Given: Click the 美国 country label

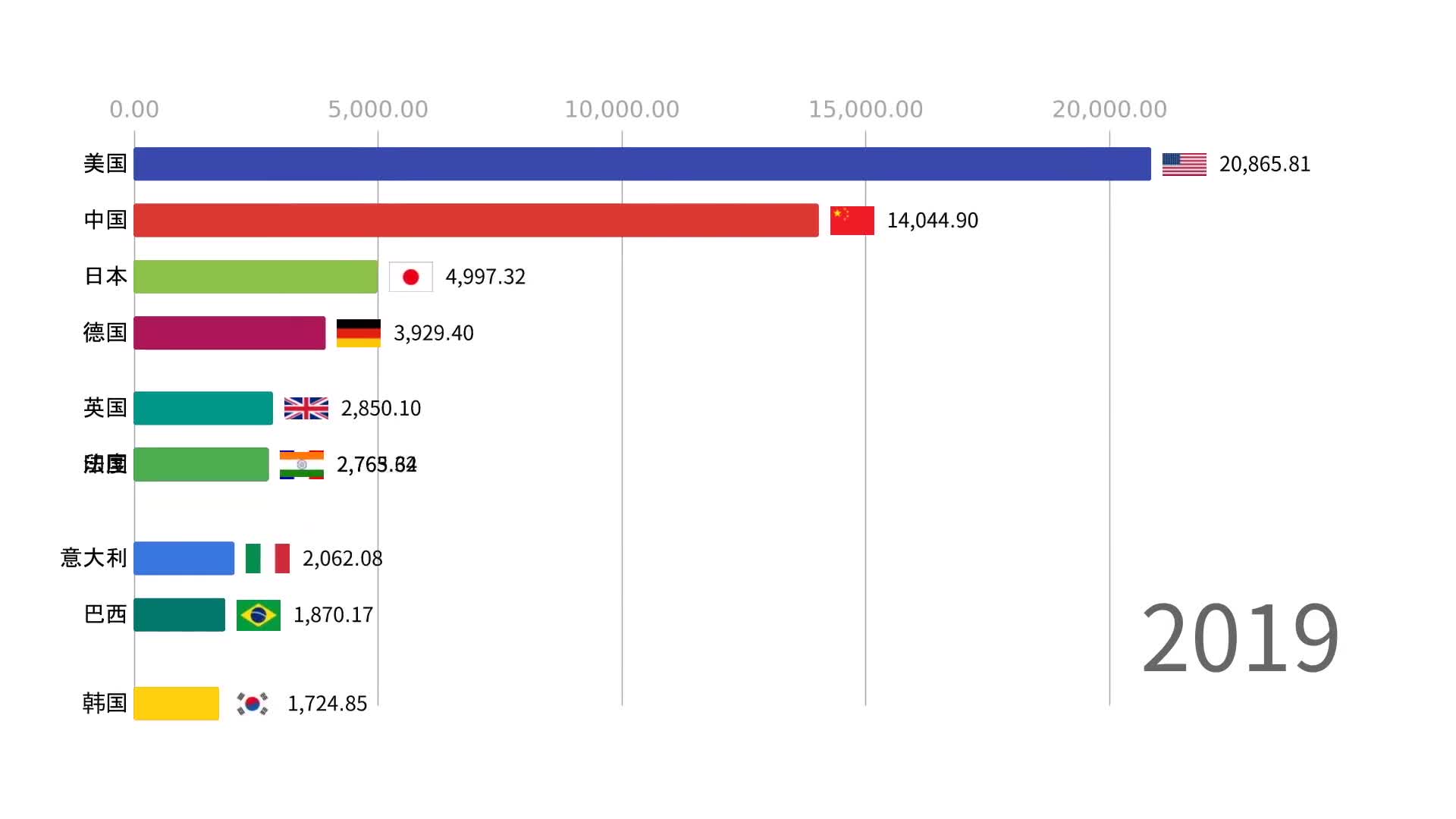Looking at the screenshot, I should coord(105,164).
